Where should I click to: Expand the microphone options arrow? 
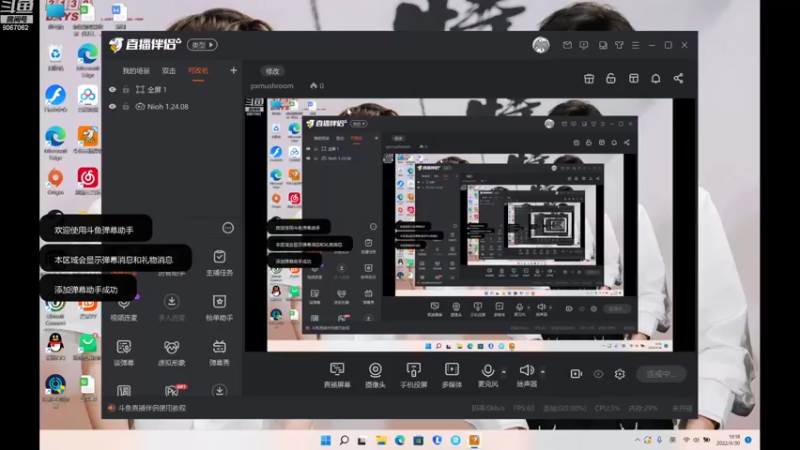(504, 372)
